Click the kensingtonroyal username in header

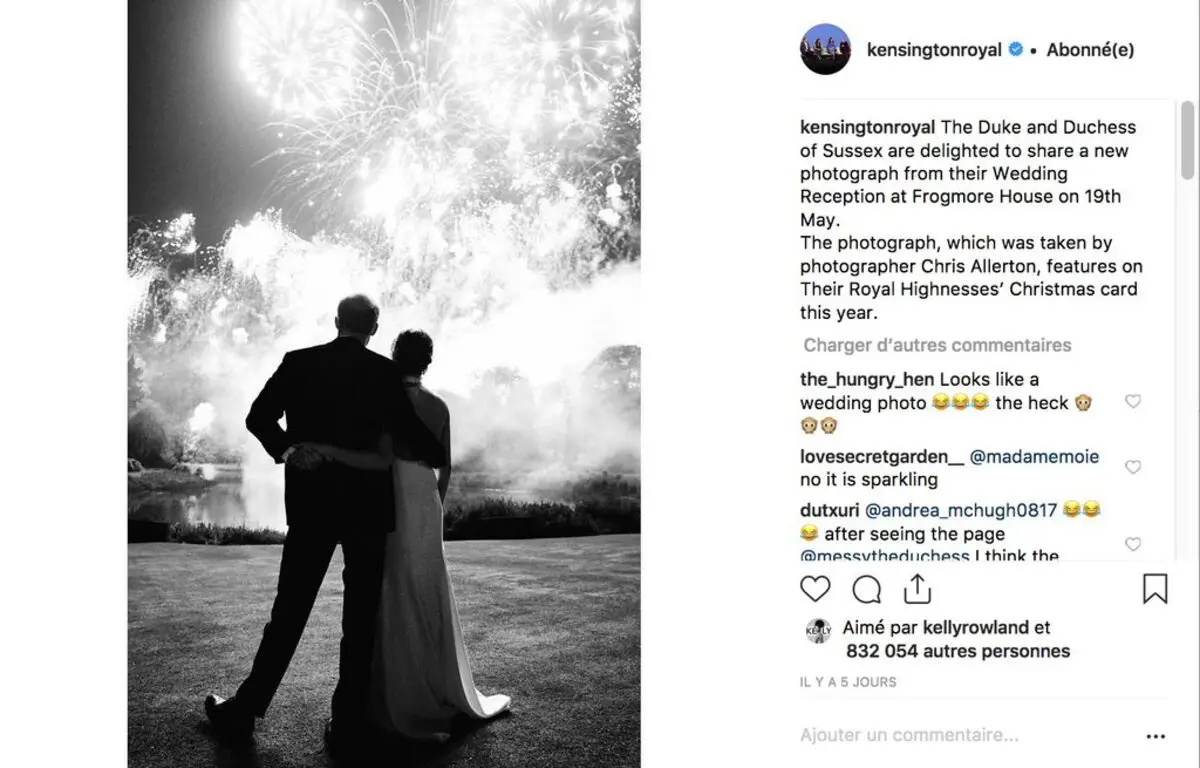934,50
